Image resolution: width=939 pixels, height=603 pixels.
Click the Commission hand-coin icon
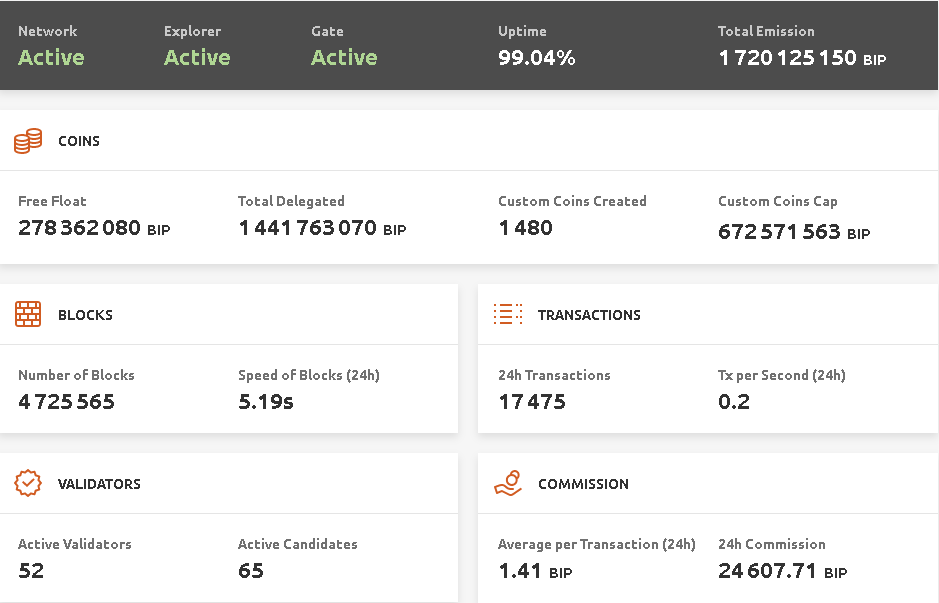[508, 484]
